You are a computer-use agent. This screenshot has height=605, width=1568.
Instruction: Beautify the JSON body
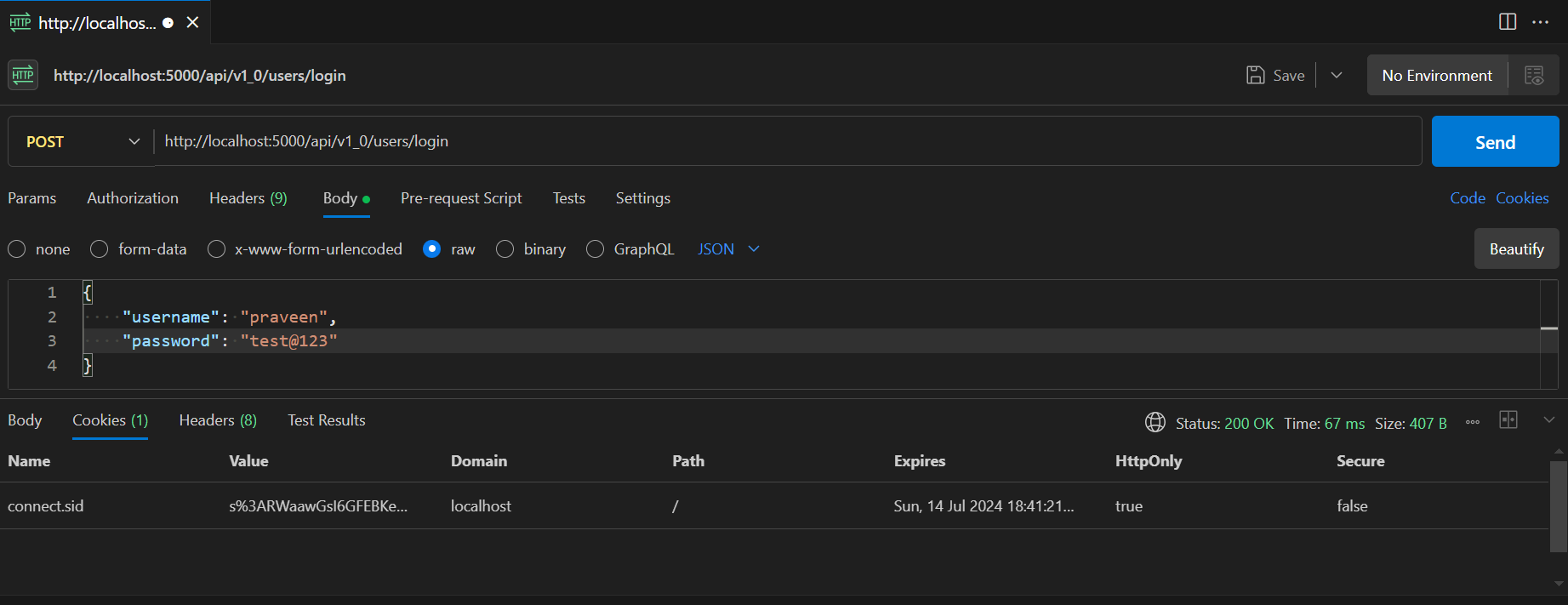tap(1516, 249)
